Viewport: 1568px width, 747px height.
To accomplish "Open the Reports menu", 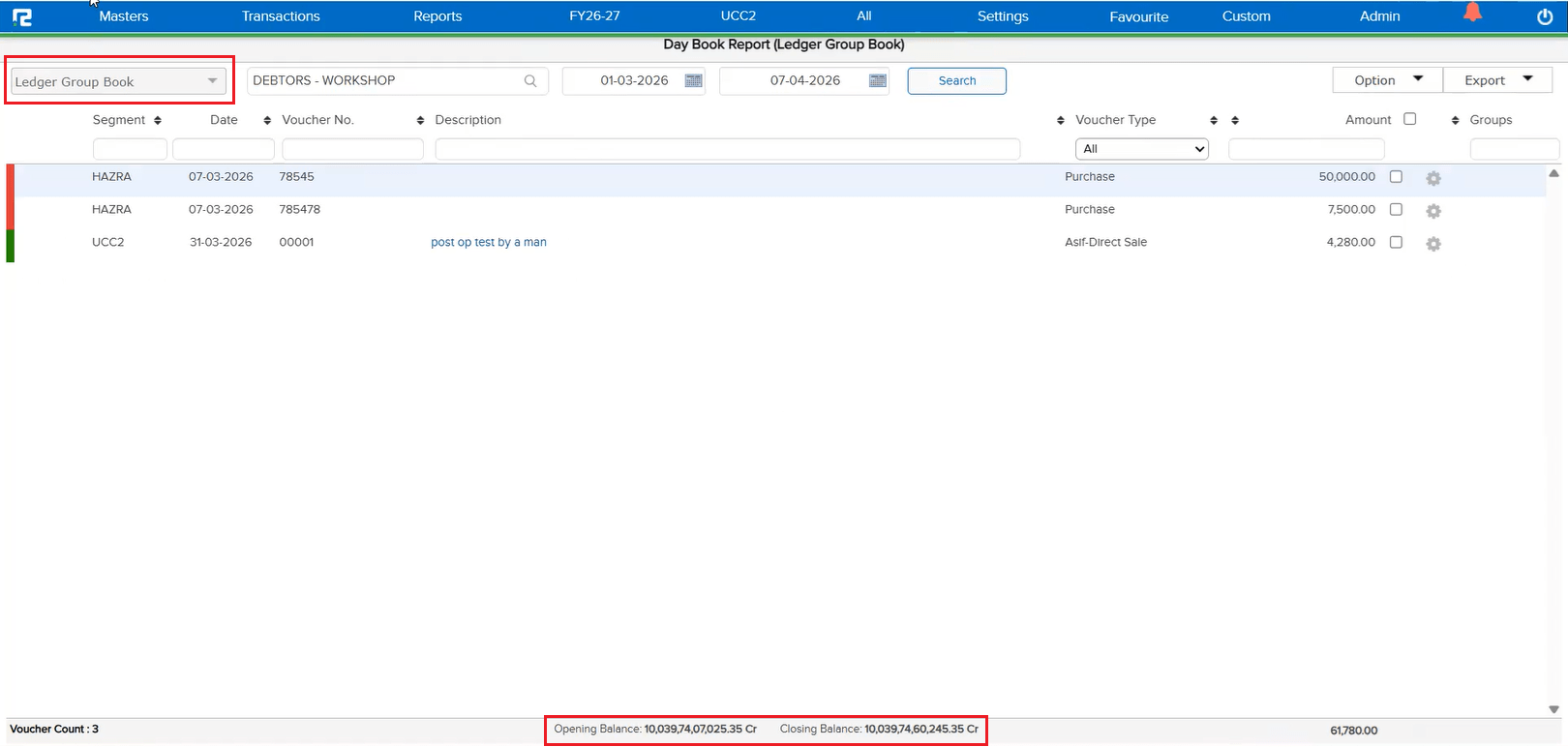I will click(437, 16).
